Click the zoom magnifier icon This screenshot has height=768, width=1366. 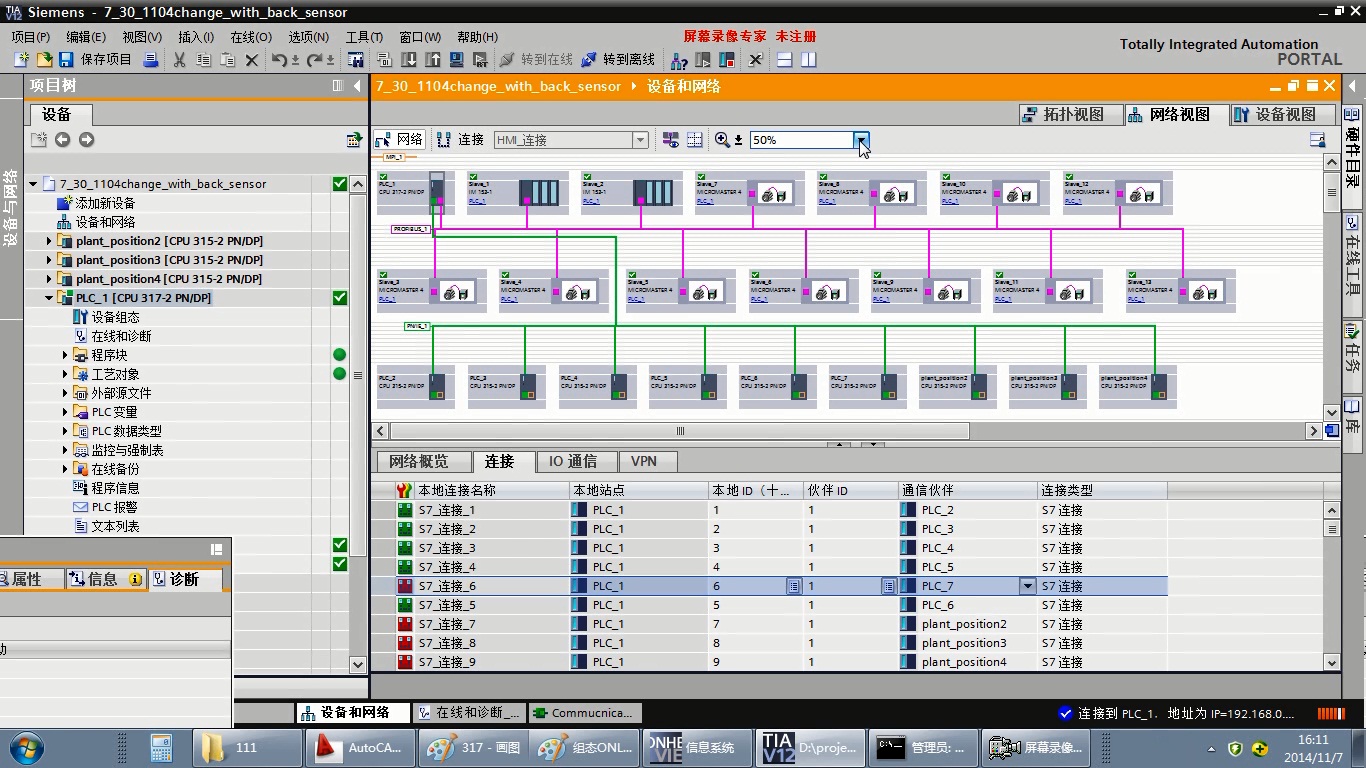coord(722,140)
